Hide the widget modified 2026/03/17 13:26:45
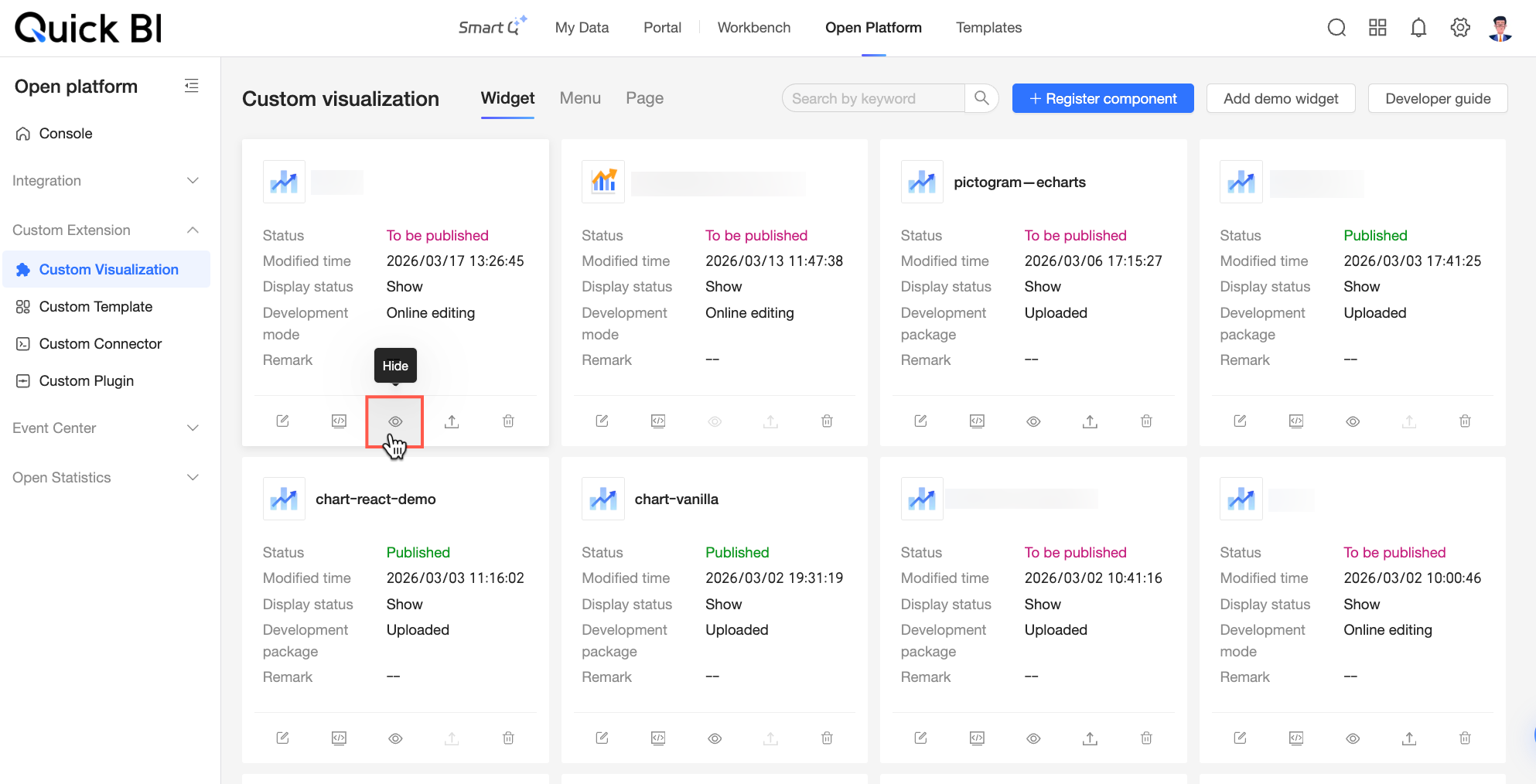The width and height of the screenshot is (1536, 784). [395, 421]
